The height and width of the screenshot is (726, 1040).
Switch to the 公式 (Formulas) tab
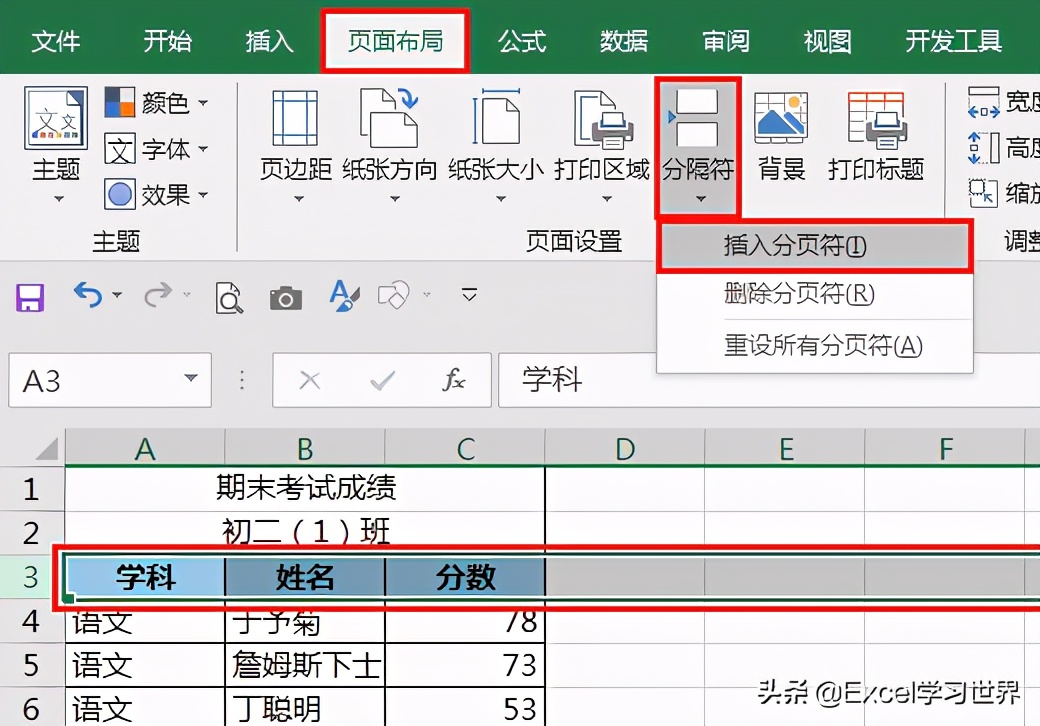[x=521, y=40]
